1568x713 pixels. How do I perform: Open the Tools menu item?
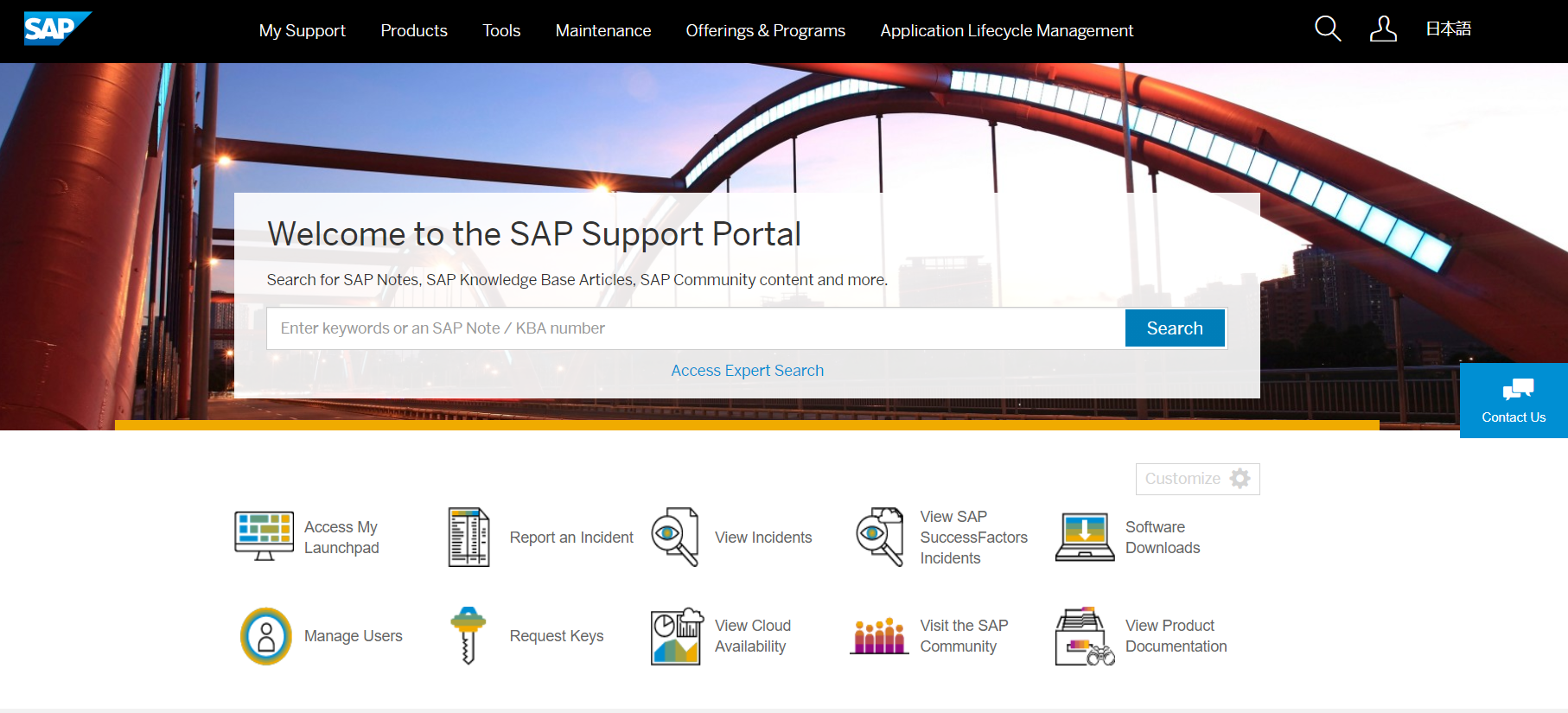click(x=501, y=31)
